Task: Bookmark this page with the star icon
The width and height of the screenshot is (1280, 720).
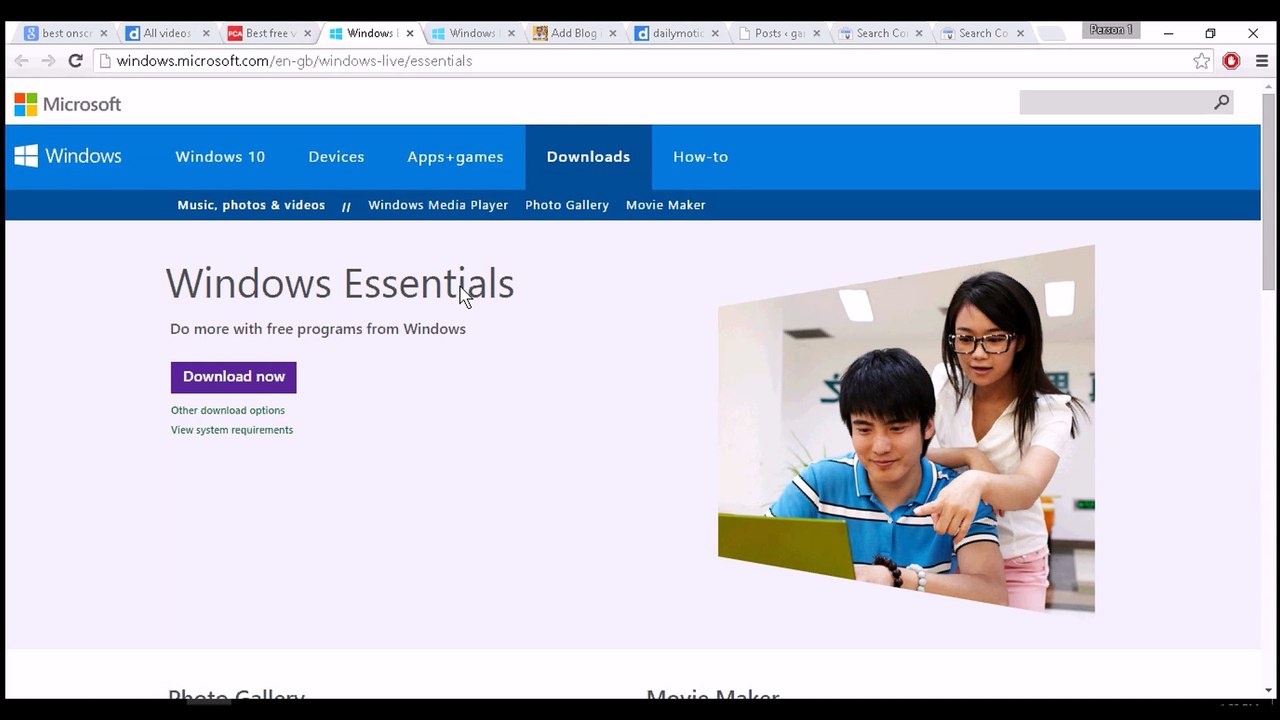Action: [x=1201, y=61]
